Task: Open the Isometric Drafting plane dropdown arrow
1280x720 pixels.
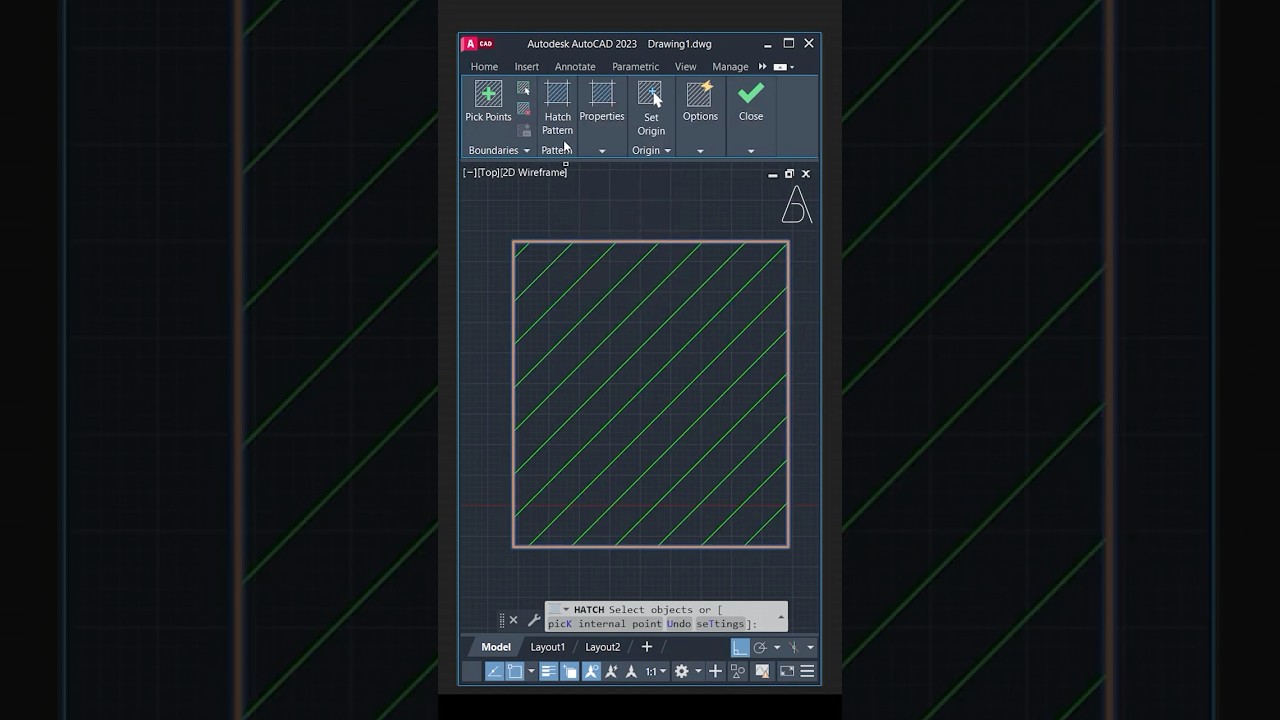Action: coord(810,647)
